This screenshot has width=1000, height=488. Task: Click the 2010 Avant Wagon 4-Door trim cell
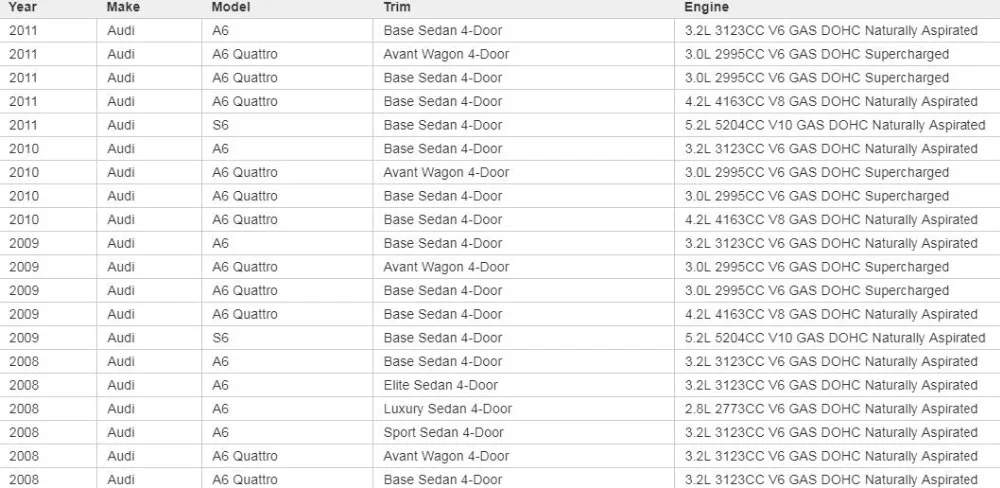coord(523,172)
